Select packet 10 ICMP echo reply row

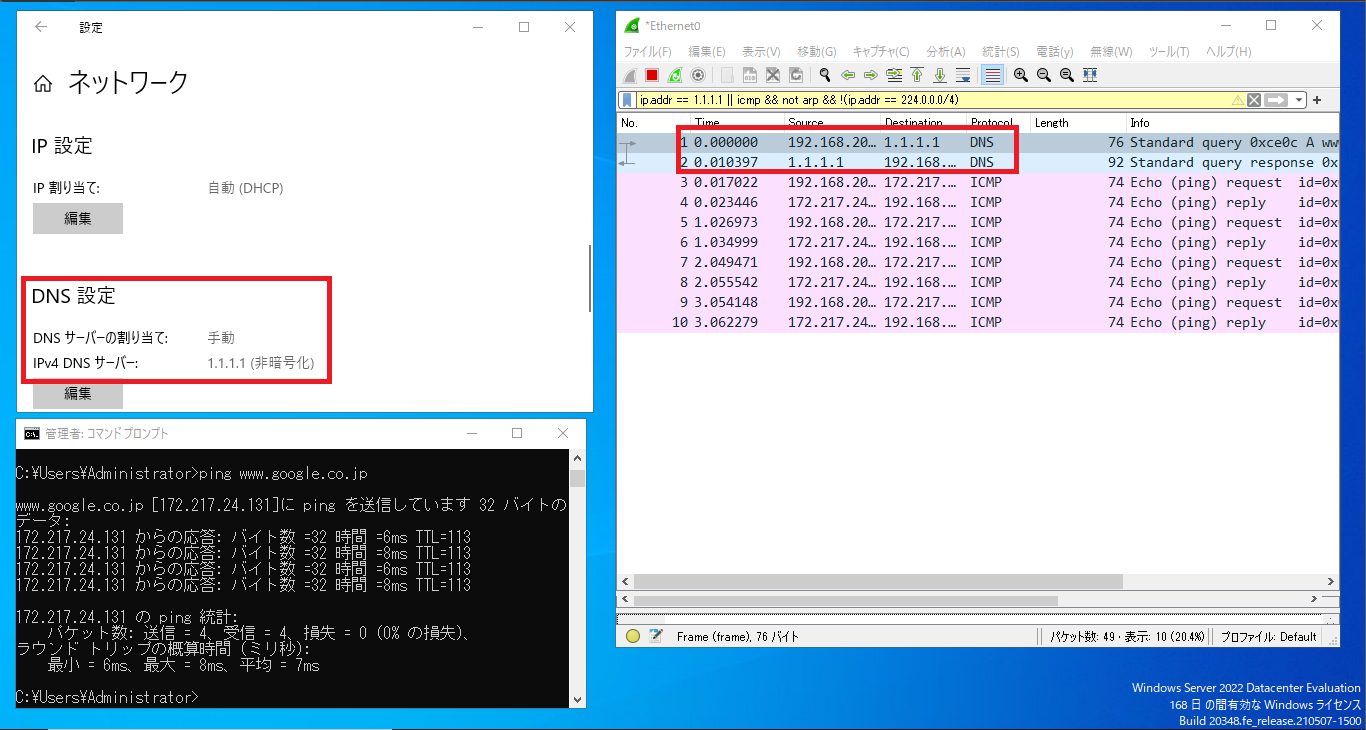coord(978,322)
